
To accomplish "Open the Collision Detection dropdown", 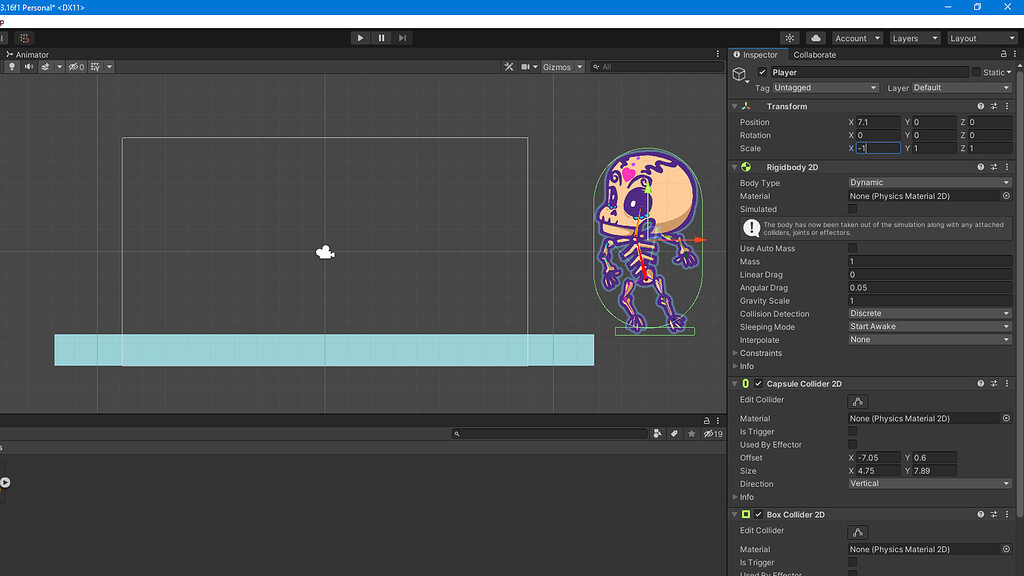I will click(928, 313).
